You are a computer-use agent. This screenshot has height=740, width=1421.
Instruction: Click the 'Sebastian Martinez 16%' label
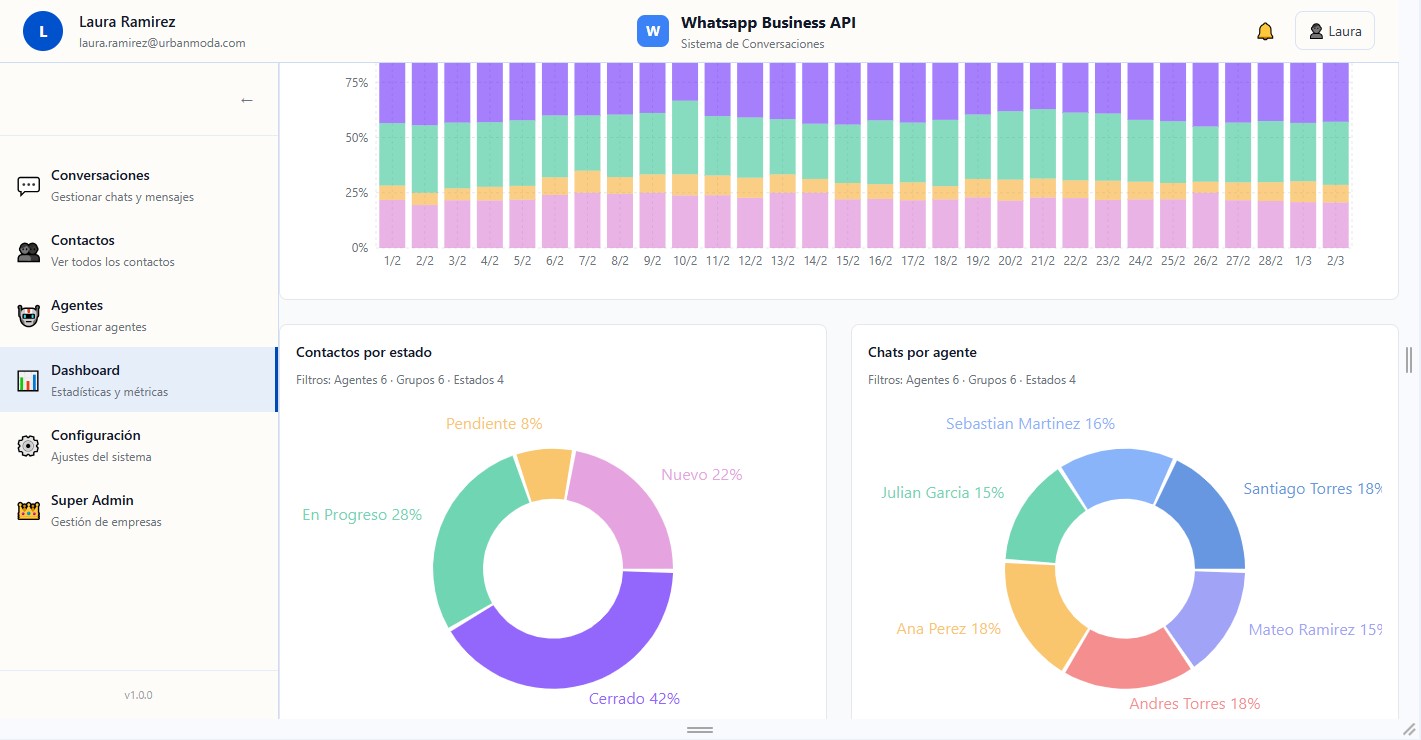1030,424
